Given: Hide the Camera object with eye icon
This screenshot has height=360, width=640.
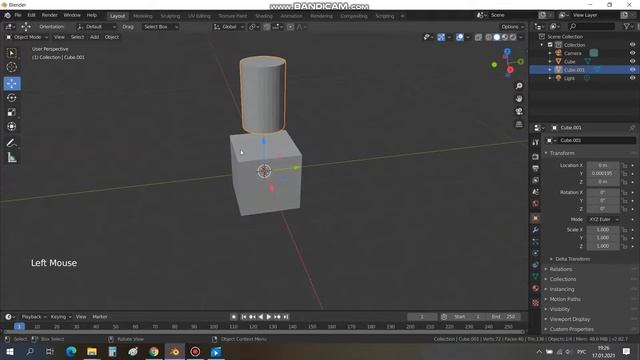Looking at the screenshot, I should click(632, 53).
